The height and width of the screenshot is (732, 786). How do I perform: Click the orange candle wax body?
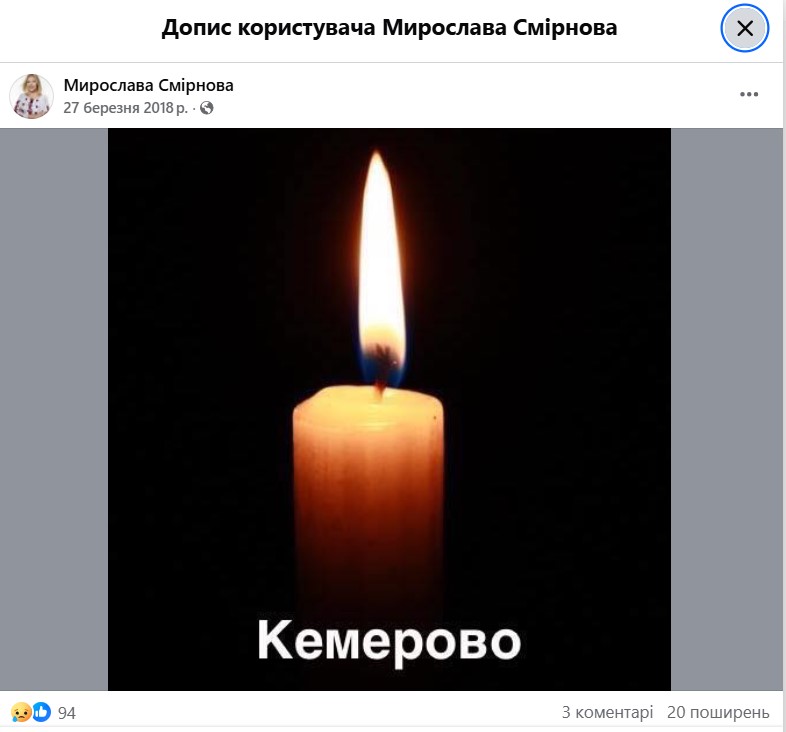tap(368, 496)
